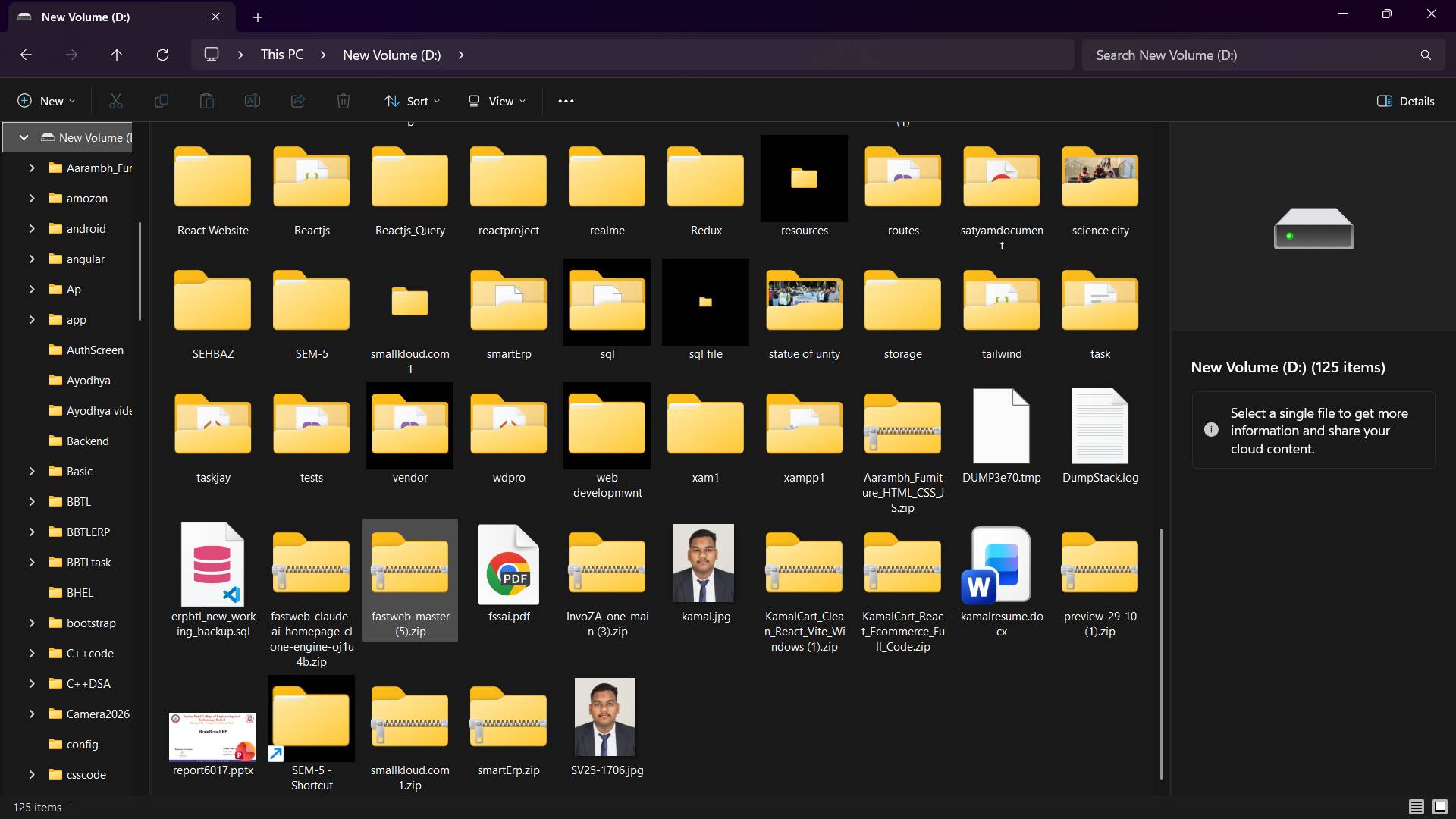Expand the android folder in navigation tree

pos(32,228)
